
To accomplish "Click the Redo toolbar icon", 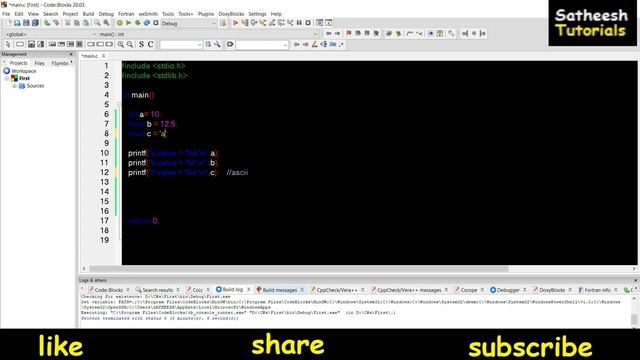I will [56, 23].
